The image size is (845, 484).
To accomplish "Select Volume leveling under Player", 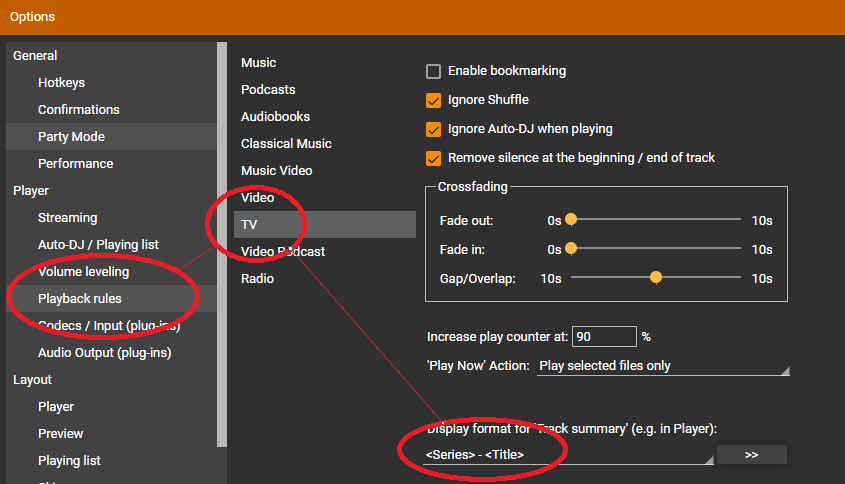I will [x=83, y=272].
